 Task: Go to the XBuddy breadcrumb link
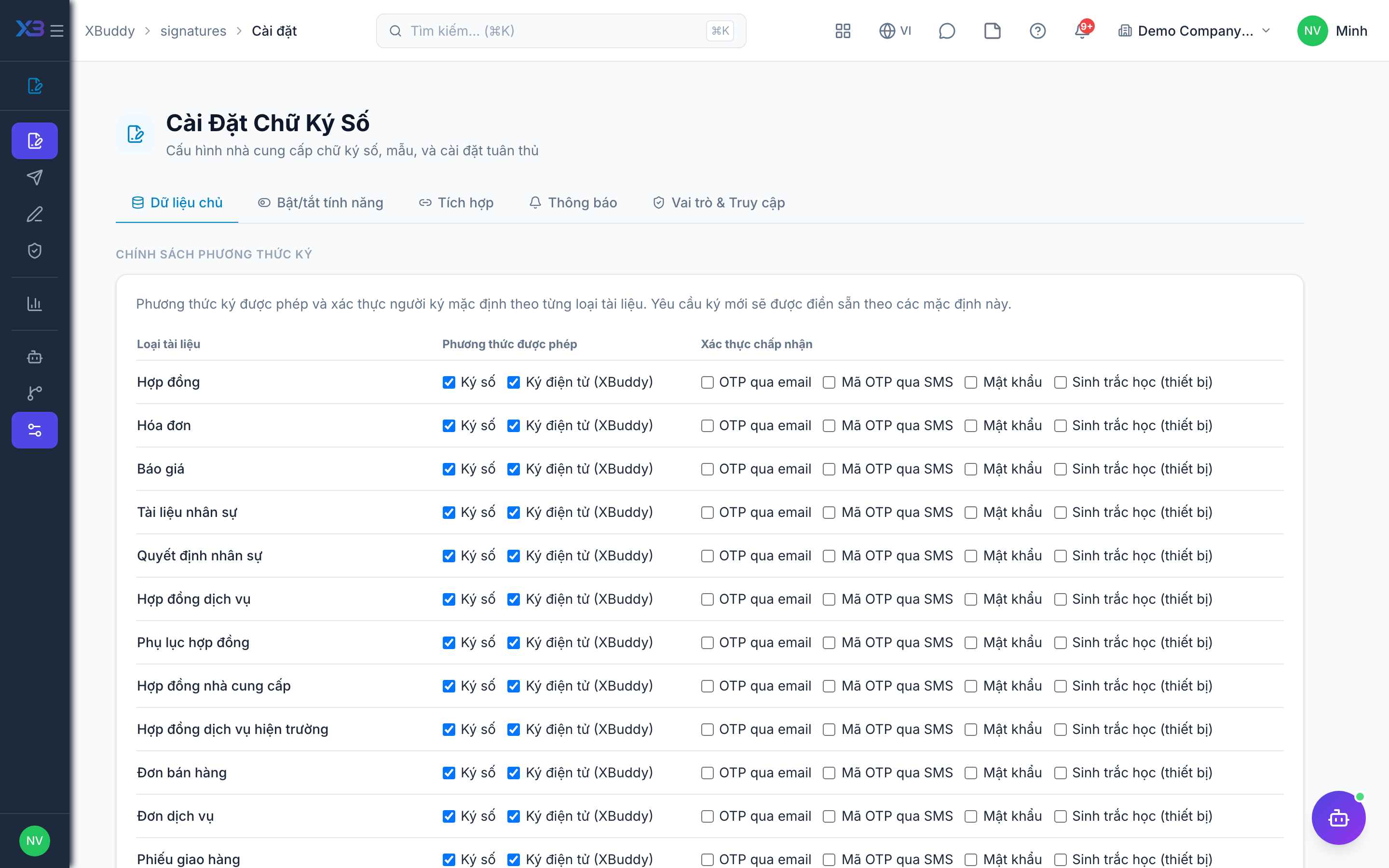click(109, 30)
